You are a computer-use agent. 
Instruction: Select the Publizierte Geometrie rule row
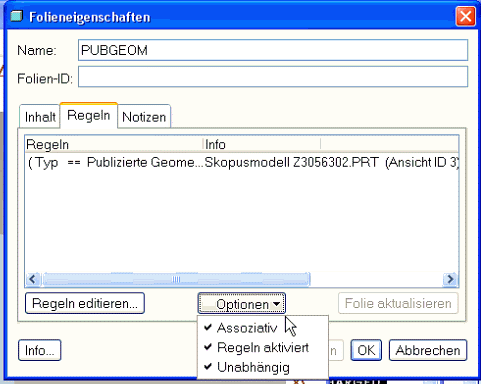242,163
